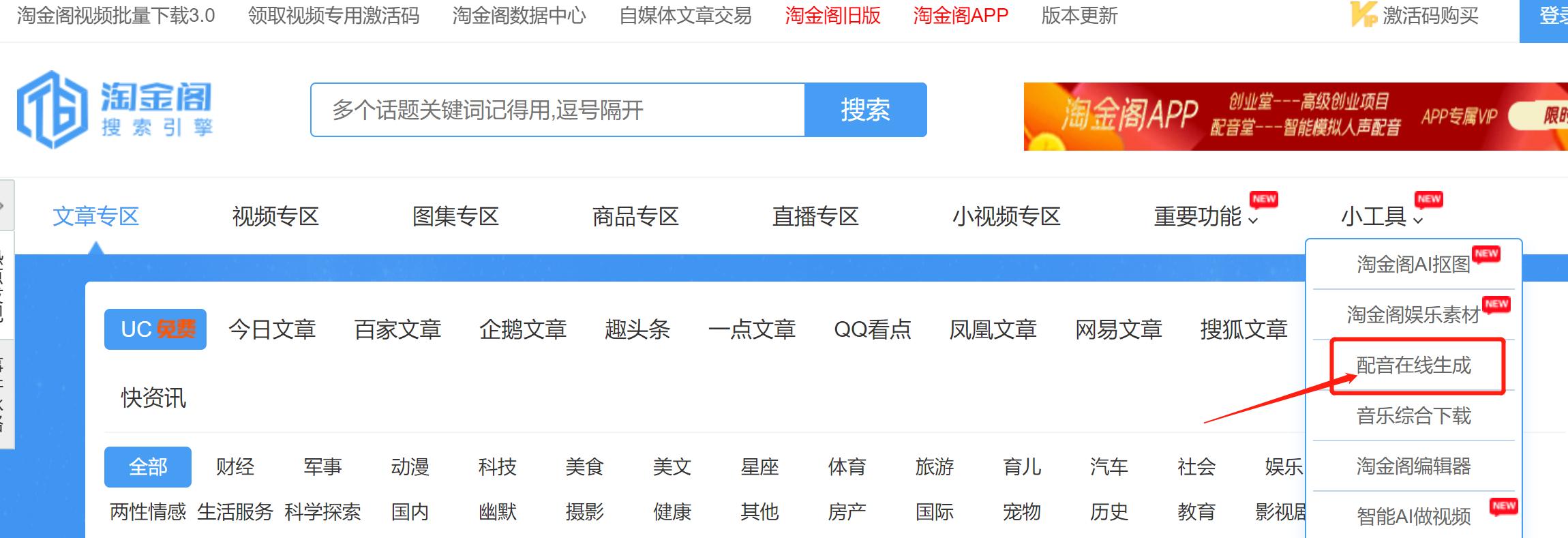Choose the QQ看点 source
1568x538 pixels.
[x=873, y=329]
